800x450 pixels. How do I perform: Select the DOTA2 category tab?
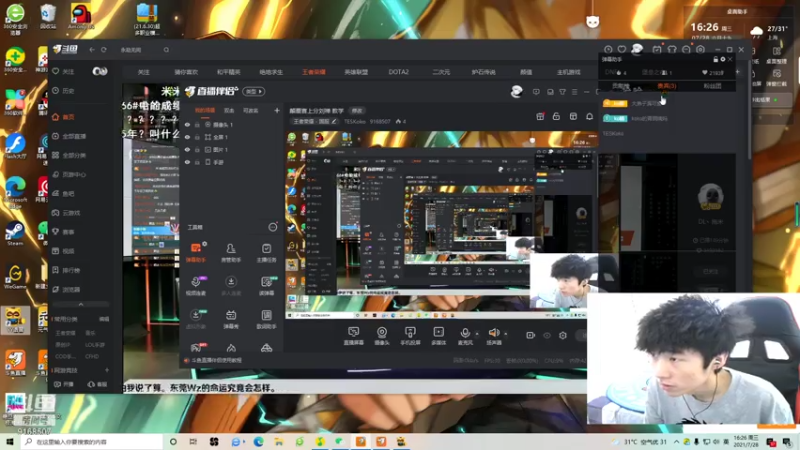point(398,72)
